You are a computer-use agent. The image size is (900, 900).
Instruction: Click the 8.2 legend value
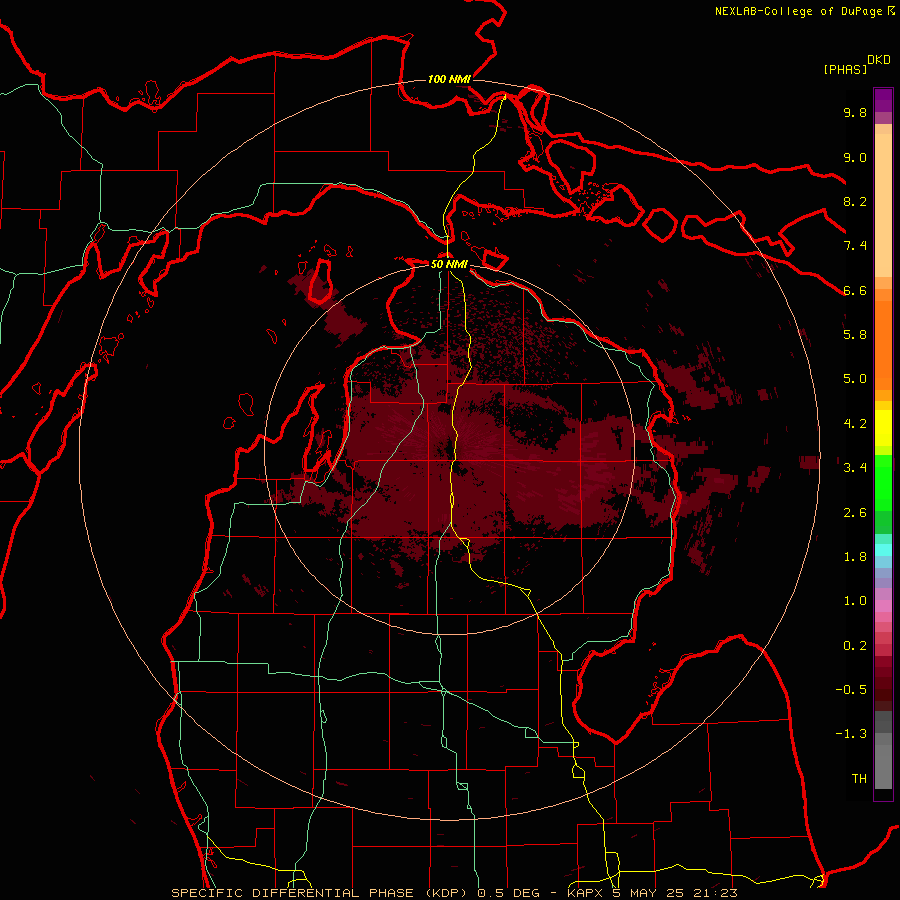[855, 201]
